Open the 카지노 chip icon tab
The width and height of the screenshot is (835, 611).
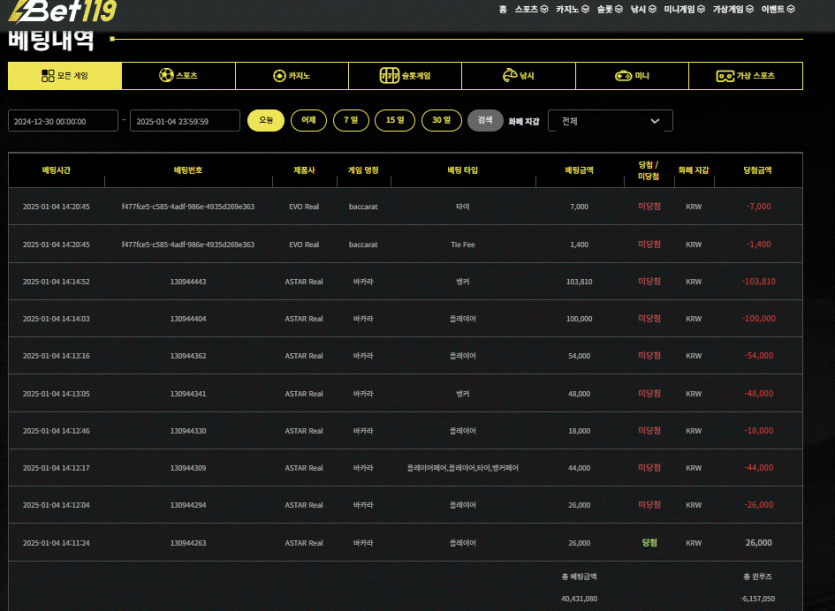click(292, 76)
